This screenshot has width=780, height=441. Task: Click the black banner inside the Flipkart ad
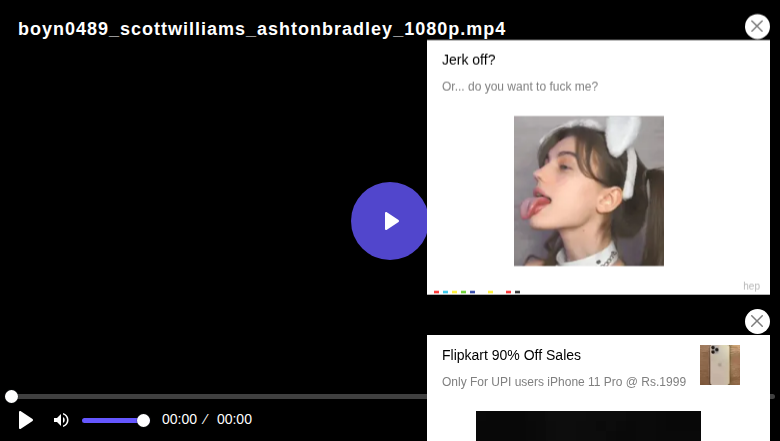point(588,426)
